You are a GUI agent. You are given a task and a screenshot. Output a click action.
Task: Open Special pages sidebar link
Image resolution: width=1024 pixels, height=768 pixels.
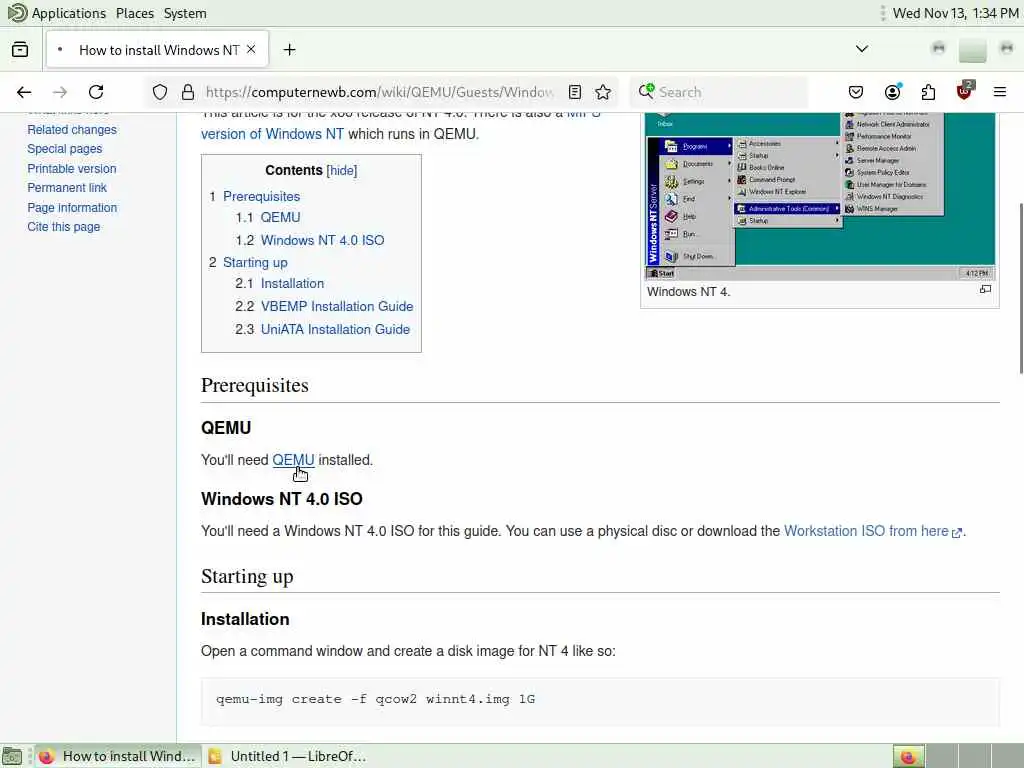click(65, 149)
